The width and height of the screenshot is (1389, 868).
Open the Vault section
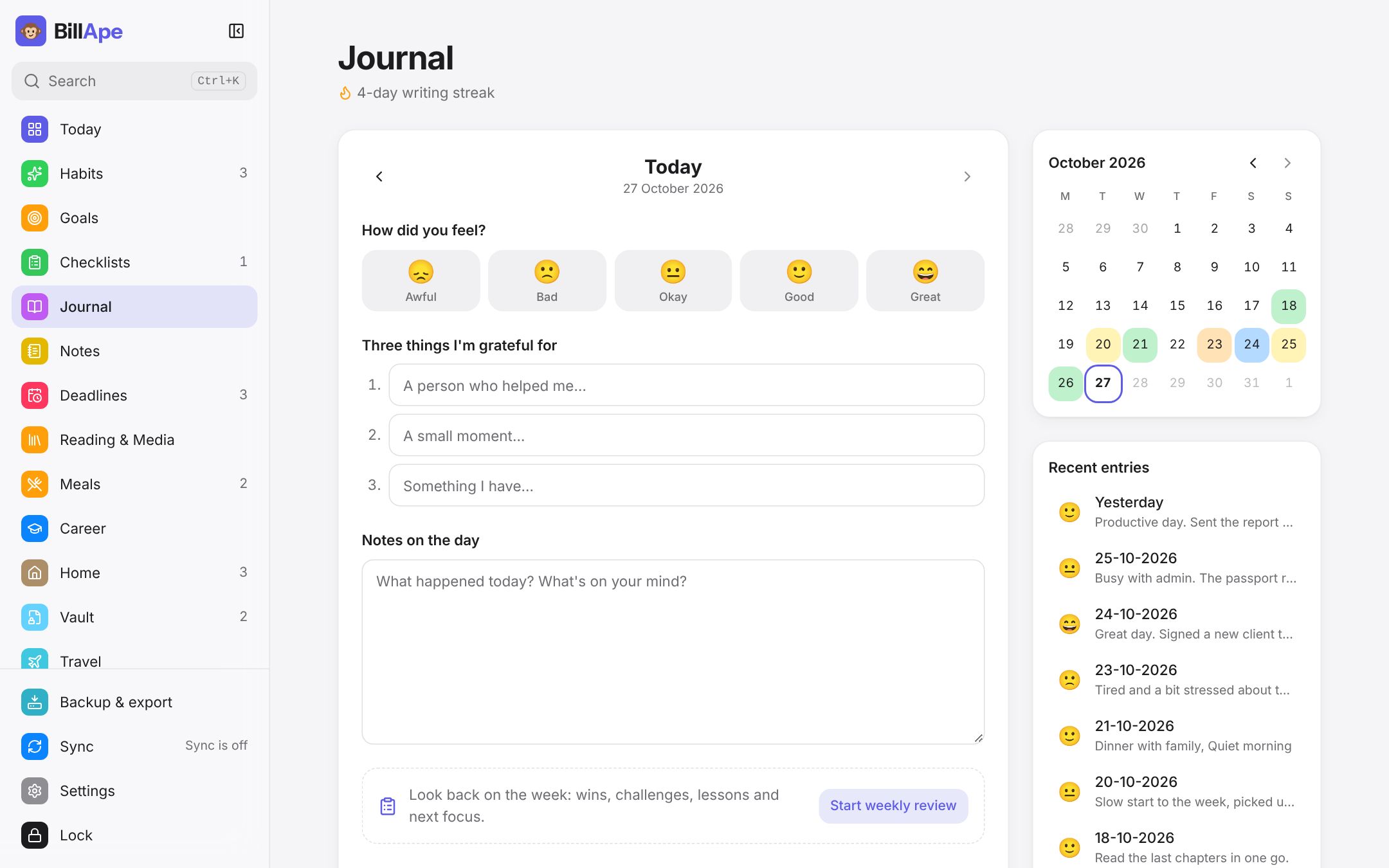click(134, 617)
